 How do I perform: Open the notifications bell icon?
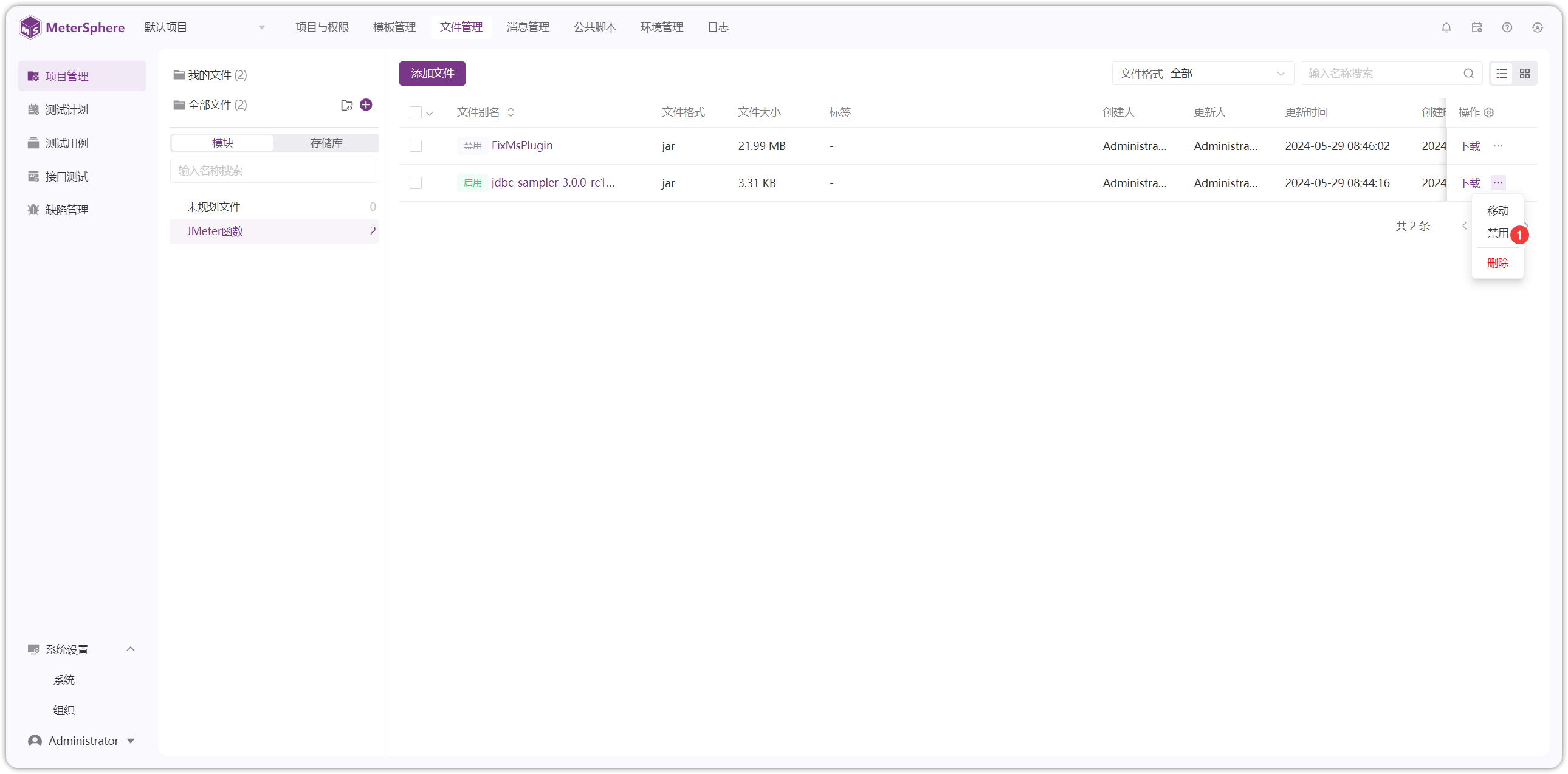[x=1446, y=27]
